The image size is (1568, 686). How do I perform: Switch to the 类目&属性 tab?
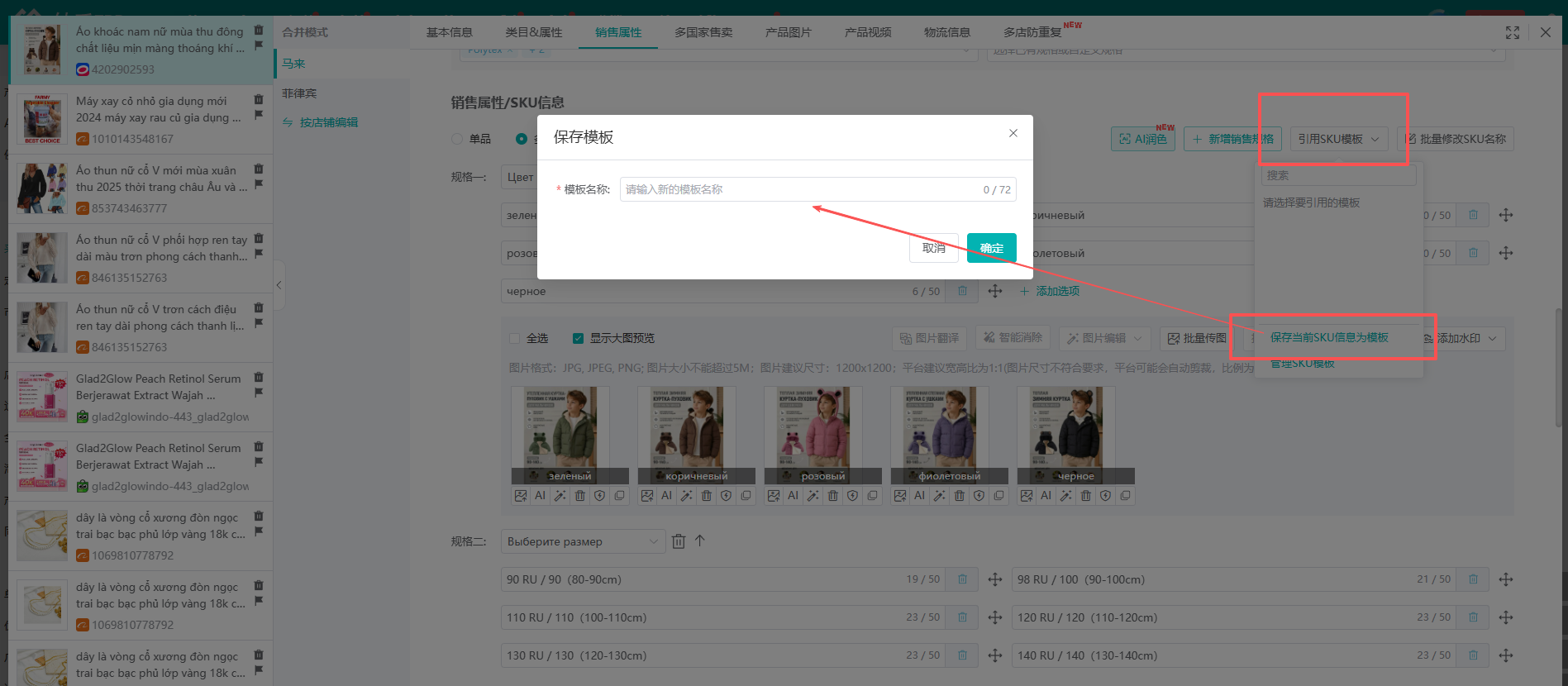pos(534,32)
